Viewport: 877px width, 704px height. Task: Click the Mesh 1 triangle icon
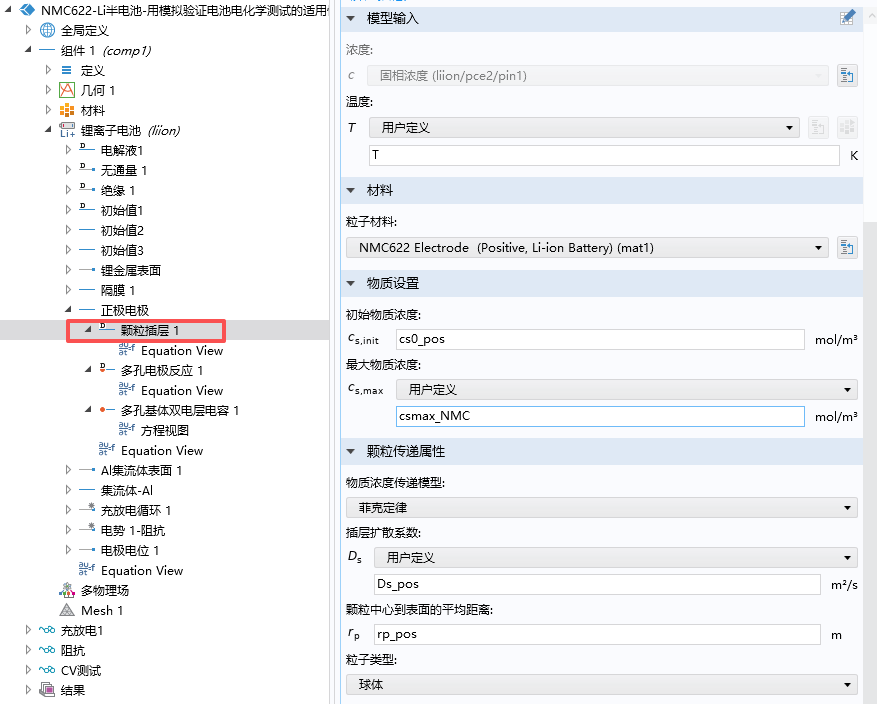67,610
